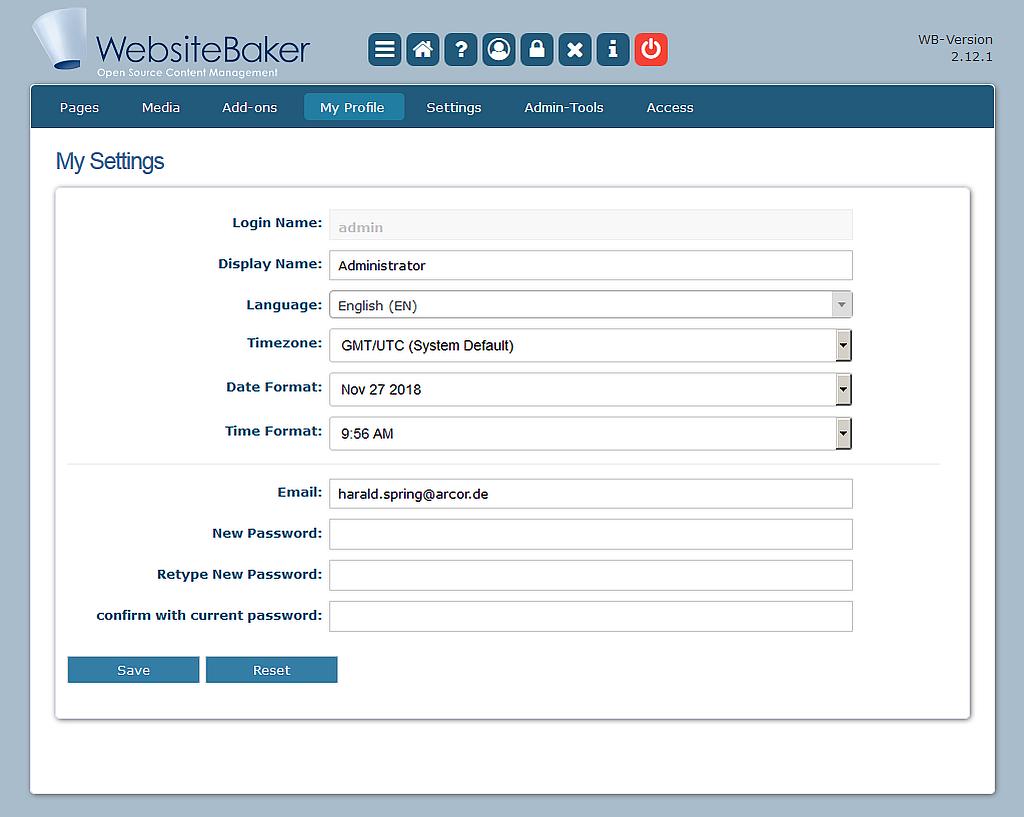Click the 'Login Name:' label
This screenshot has width=1024, height=817.
(277, 223)
